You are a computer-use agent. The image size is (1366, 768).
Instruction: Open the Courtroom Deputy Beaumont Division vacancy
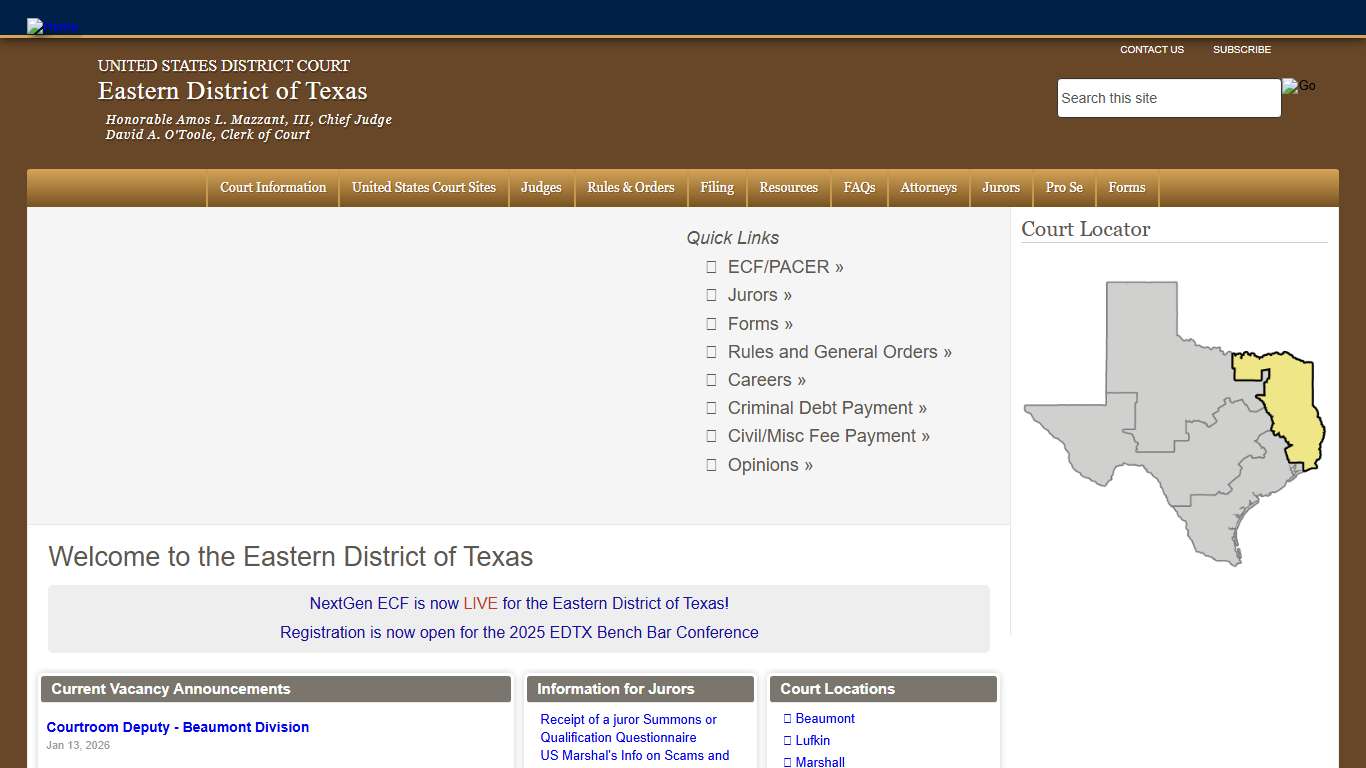click(x=178, y=727)
